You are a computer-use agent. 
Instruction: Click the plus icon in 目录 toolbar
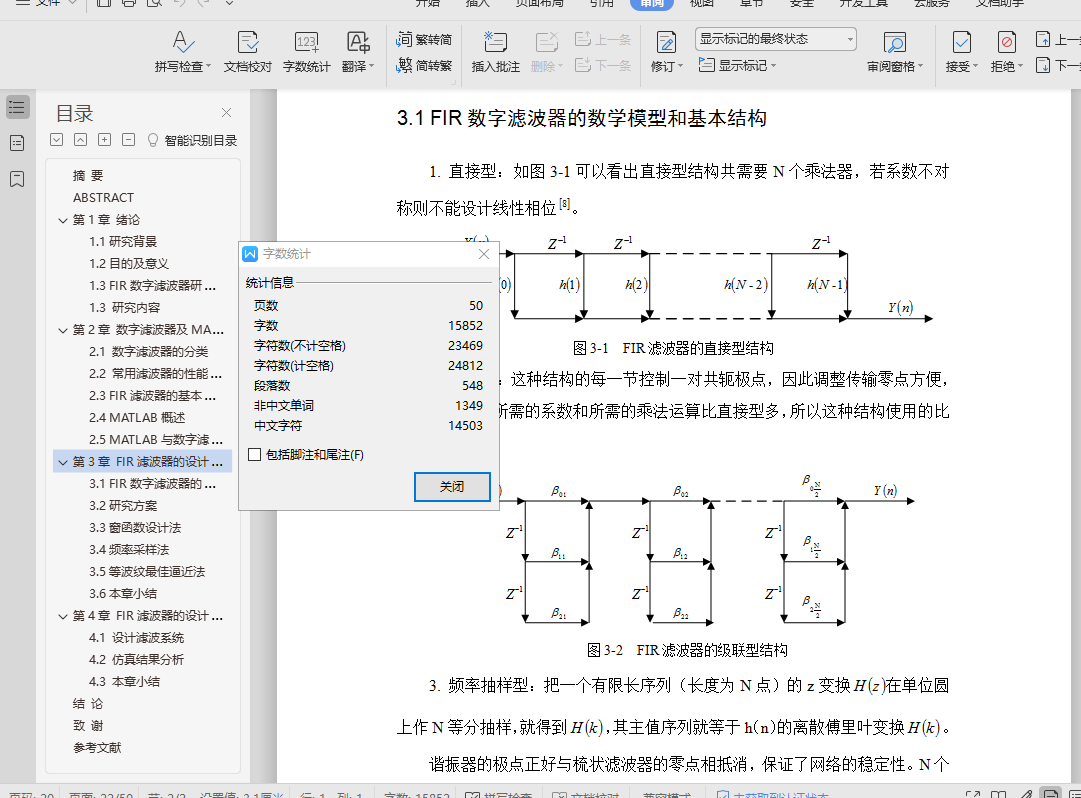coord(104,140)
